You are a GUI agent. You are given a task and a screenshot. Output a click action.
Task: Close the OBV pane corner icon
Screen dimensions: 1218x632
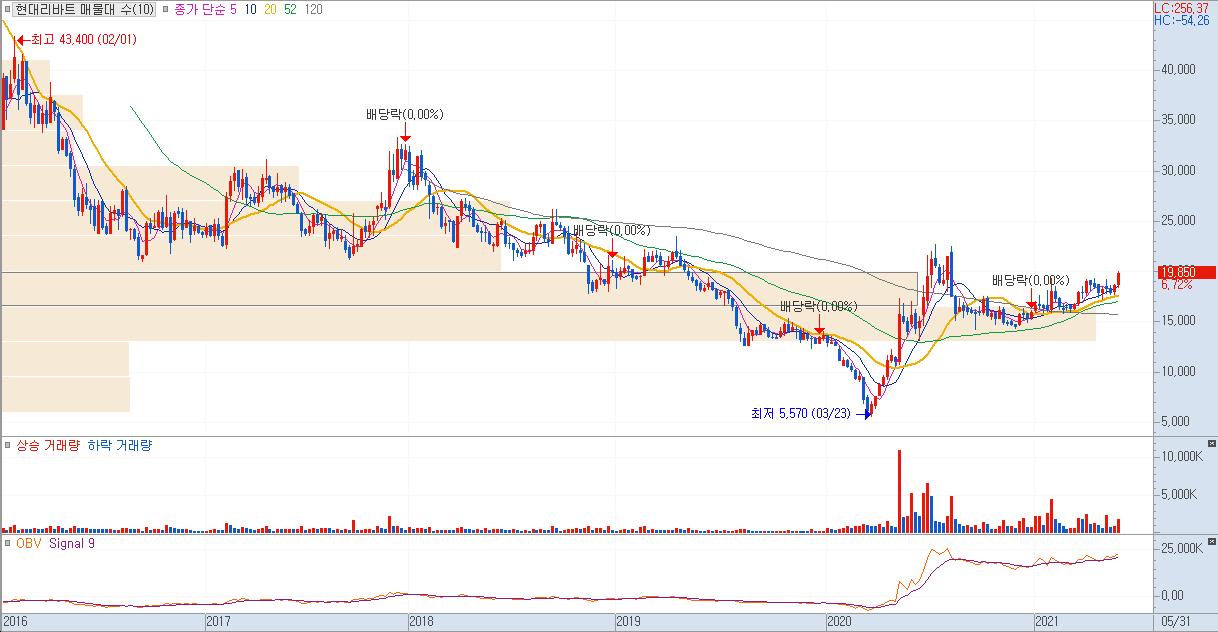pos(1213,542)
